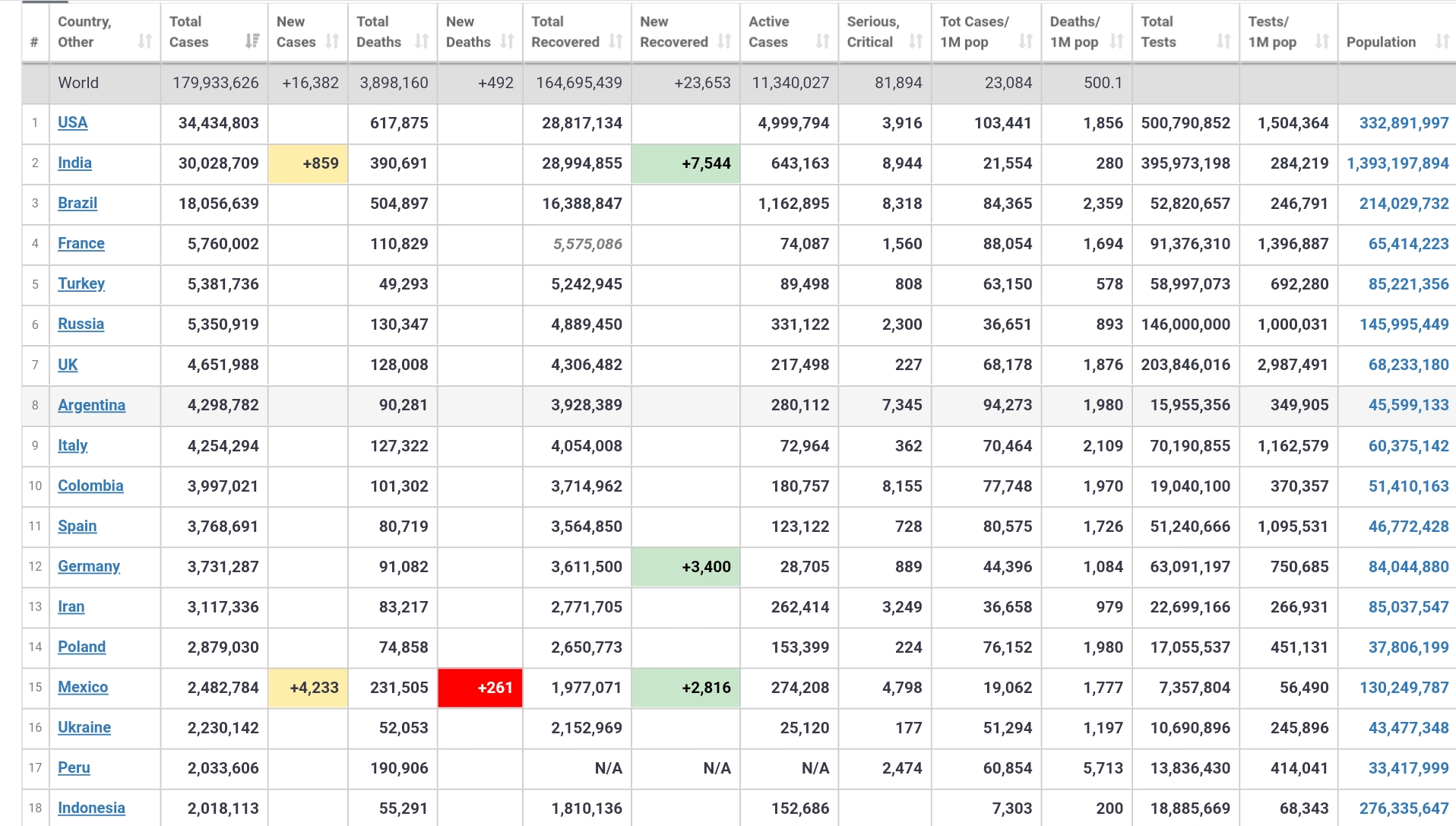The height and width of the screenshot is (826, 1456).
Task: Sort by Tests/1M pop arrows
Action: (x=1322, y=42)
